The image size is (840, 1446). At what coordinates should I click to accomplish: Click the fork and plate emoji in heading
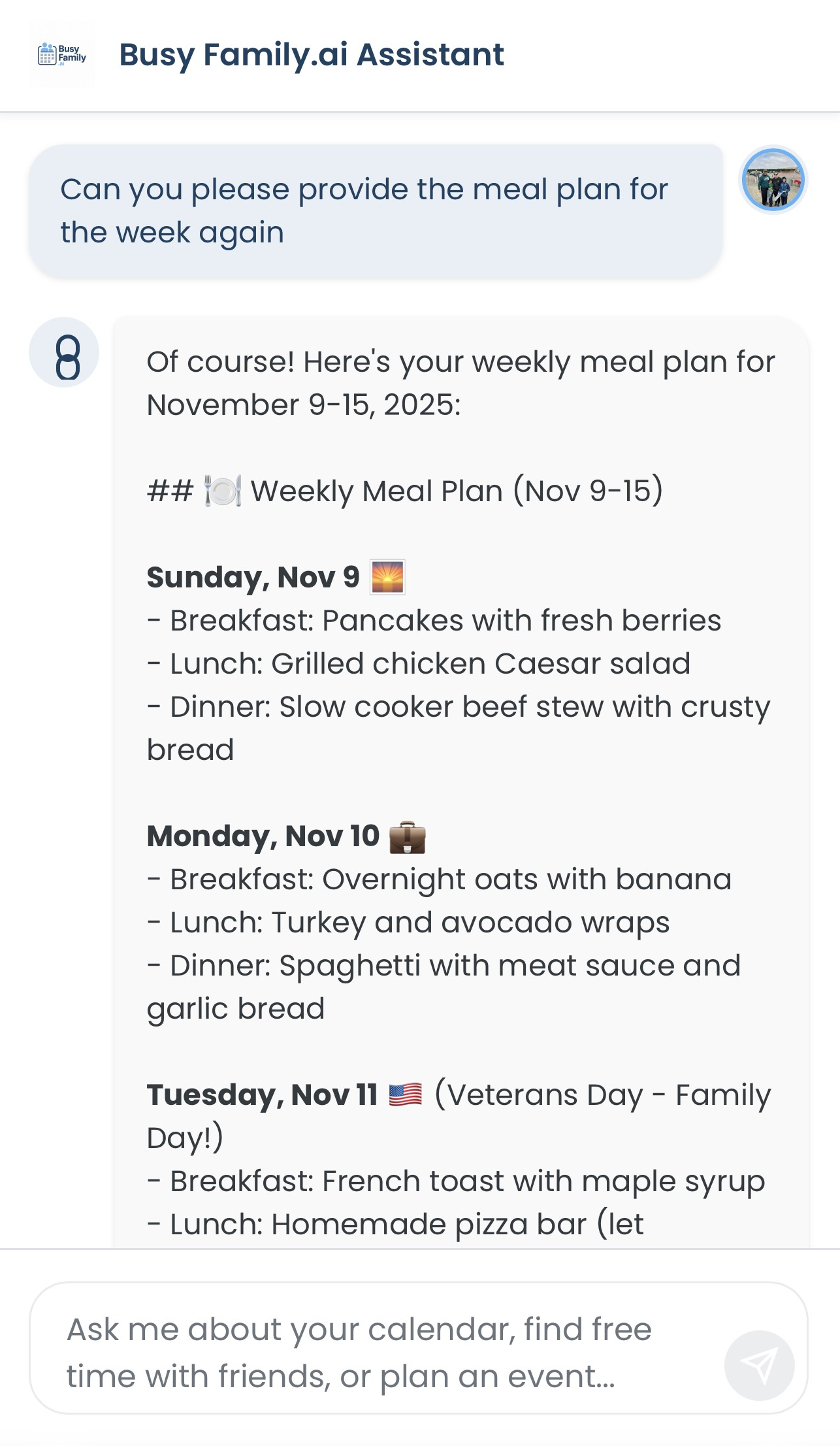click(x=222, y=491)
